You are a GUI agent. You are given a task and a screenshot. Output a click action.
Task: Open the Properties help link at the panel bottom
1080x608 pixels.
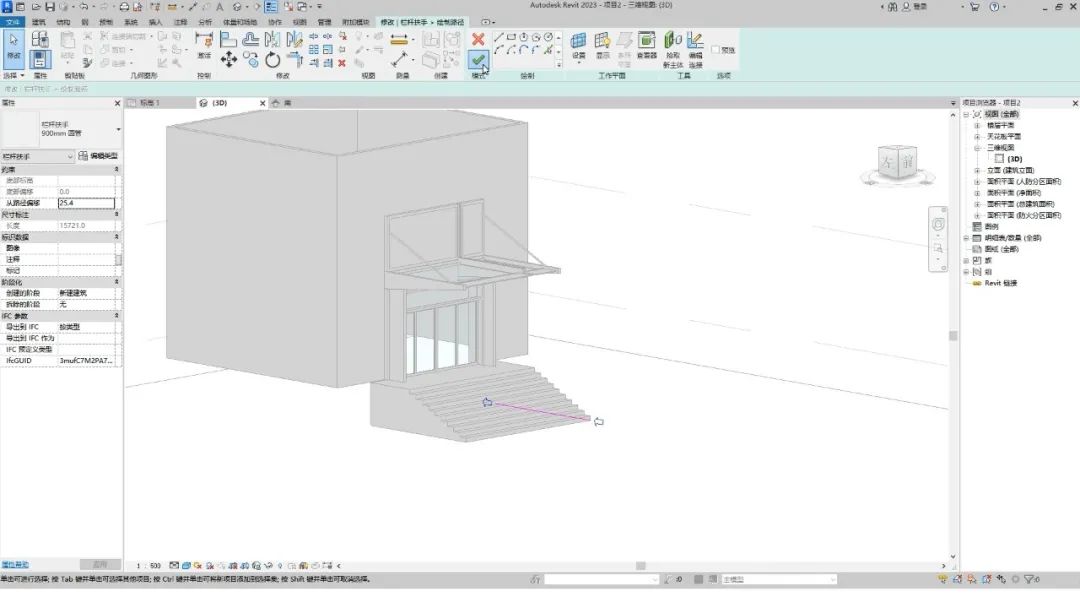(x=15, y=565)
